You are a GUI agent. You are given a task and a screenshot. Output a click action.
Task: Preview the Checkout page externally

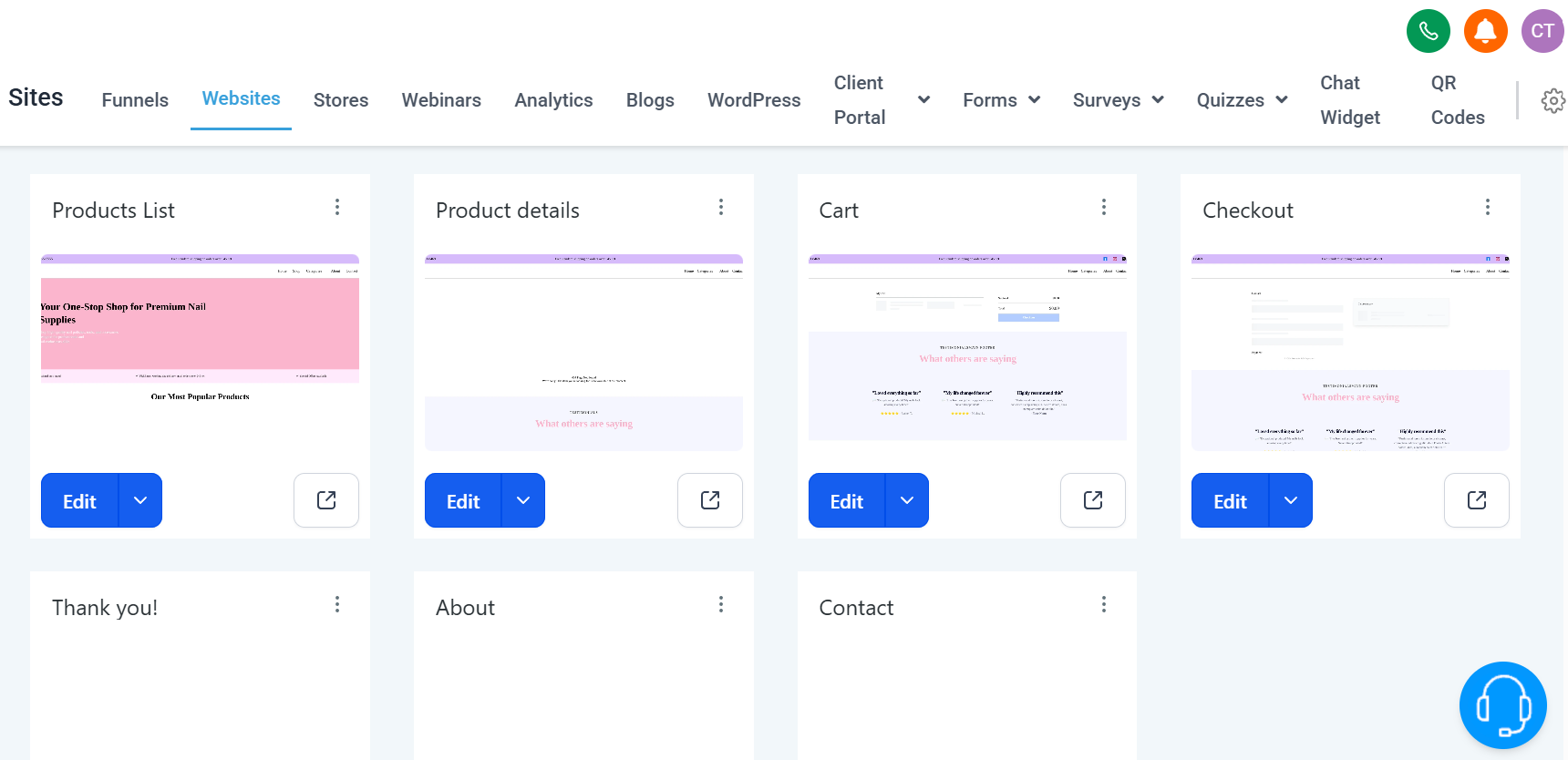pyautogui.click(x=1476, y=500)
